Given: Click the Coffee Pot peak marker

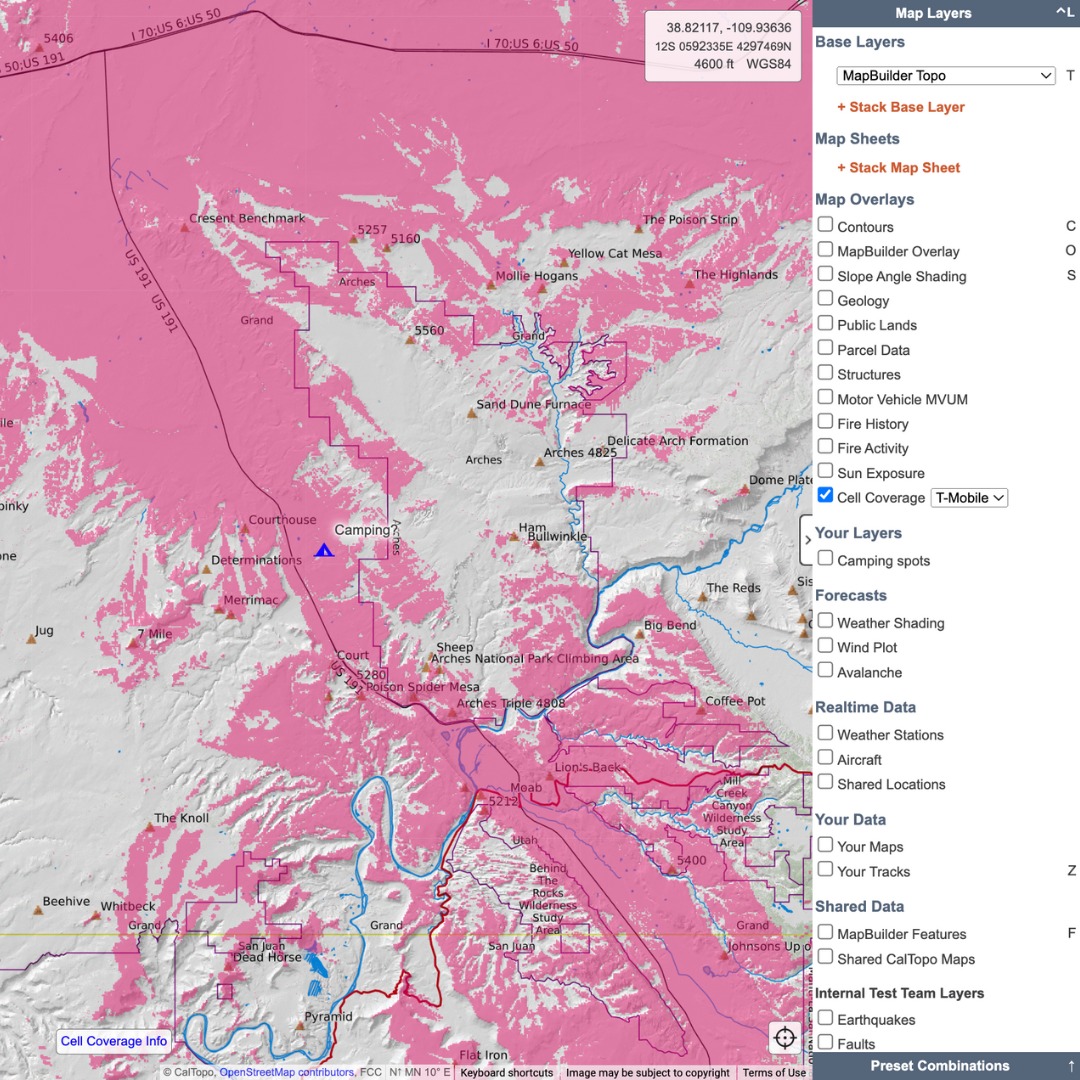Looking at the screenshot, I should click(x=700, y=710).
